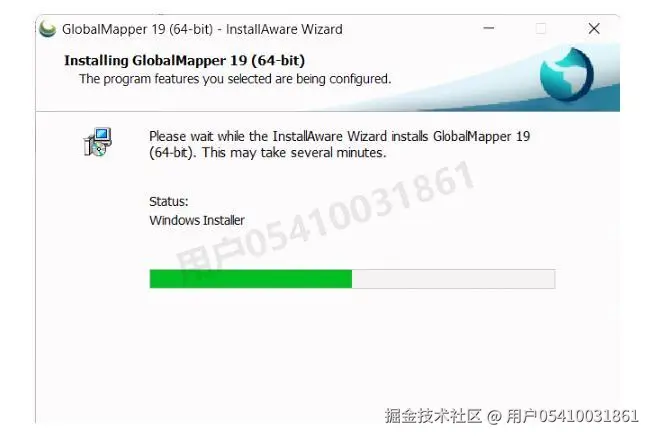Click the green filled part of progress bar

251,279
